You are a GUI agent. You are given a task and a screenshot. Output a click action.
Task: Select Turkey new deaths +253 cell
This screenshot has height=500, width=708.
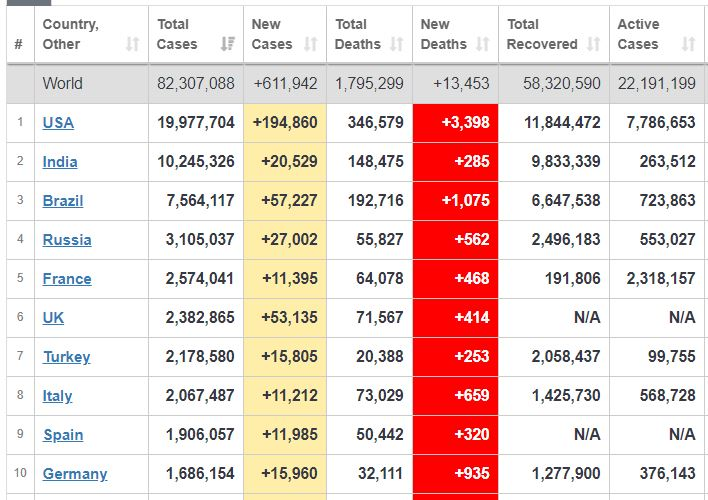click(x=456, y=357)
